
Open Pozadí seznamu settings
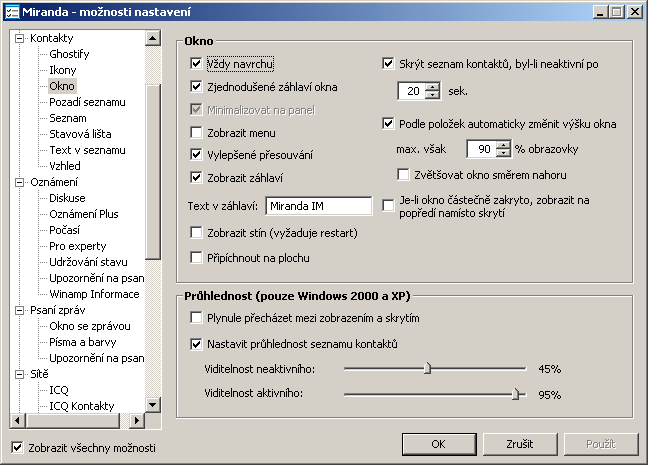87,102
